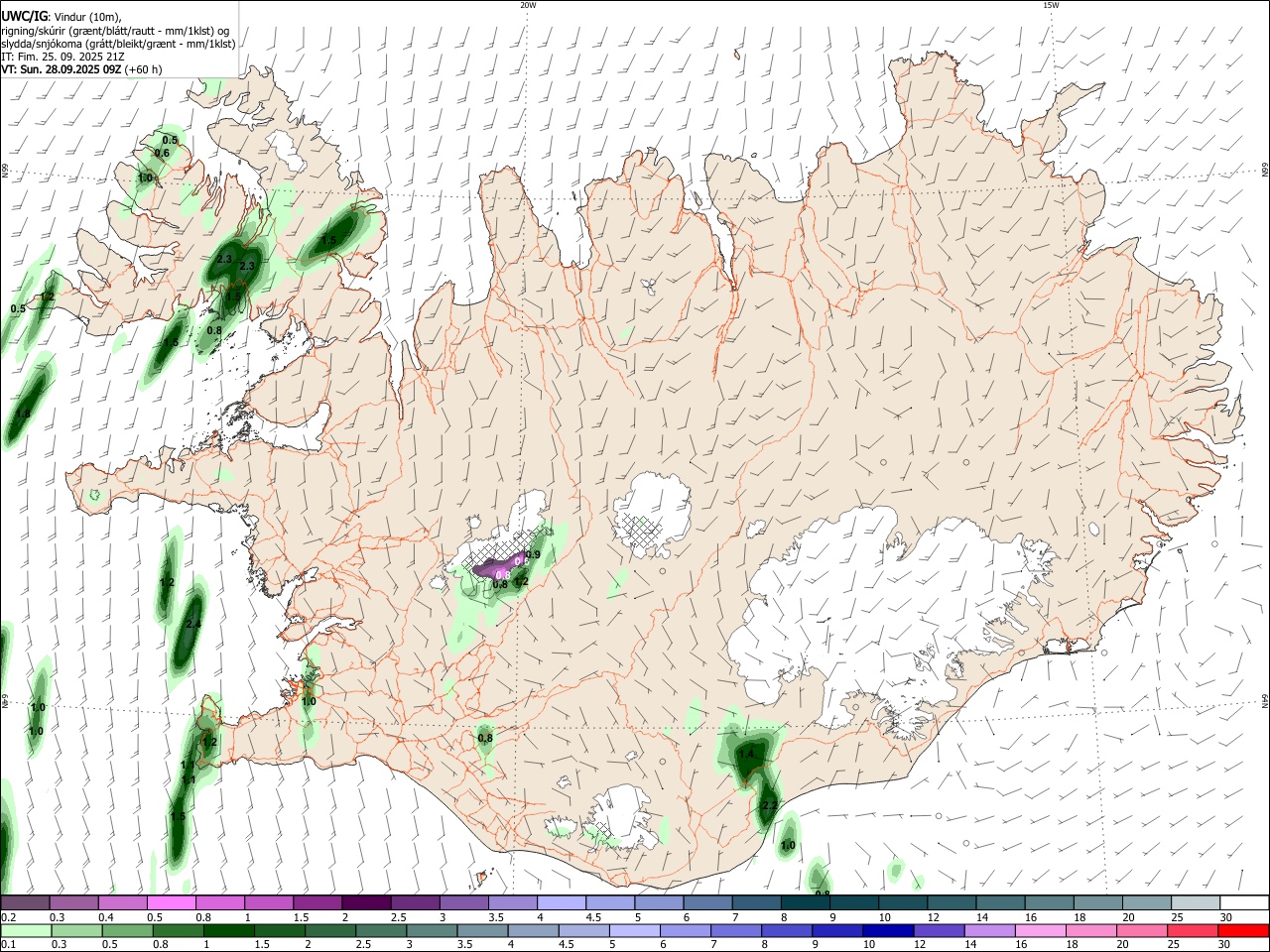Click the 0.9 value beside the glacier
The width and height of the screenshot is (1270, 952).
(533, 554)
